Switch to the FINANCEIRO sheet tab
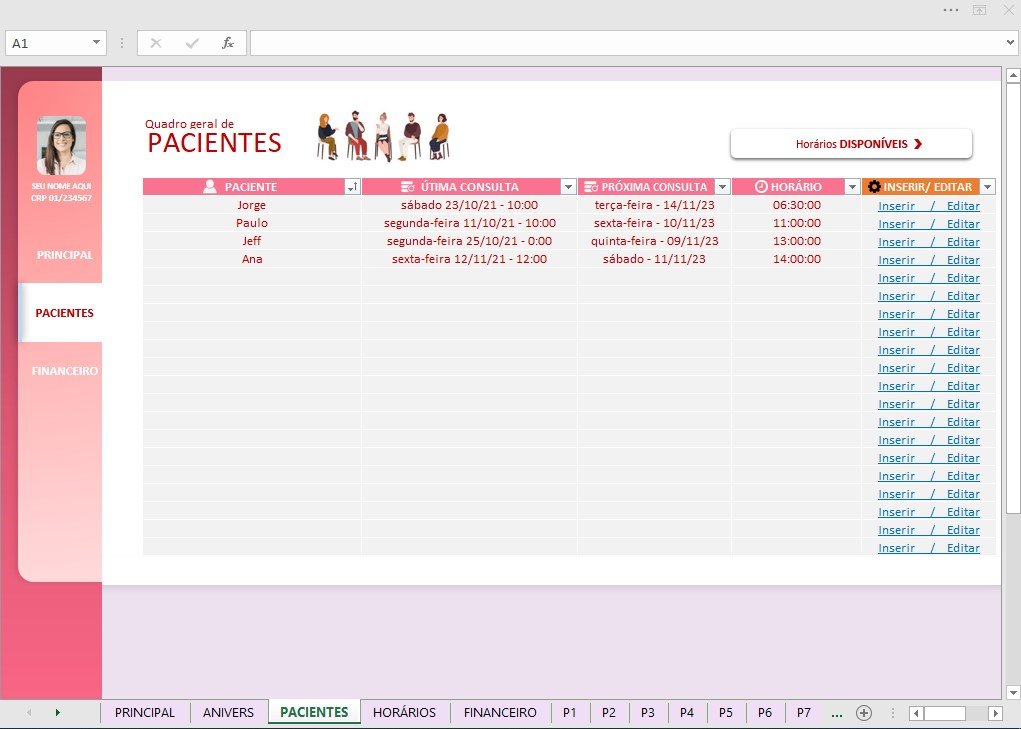 point(500,713)
